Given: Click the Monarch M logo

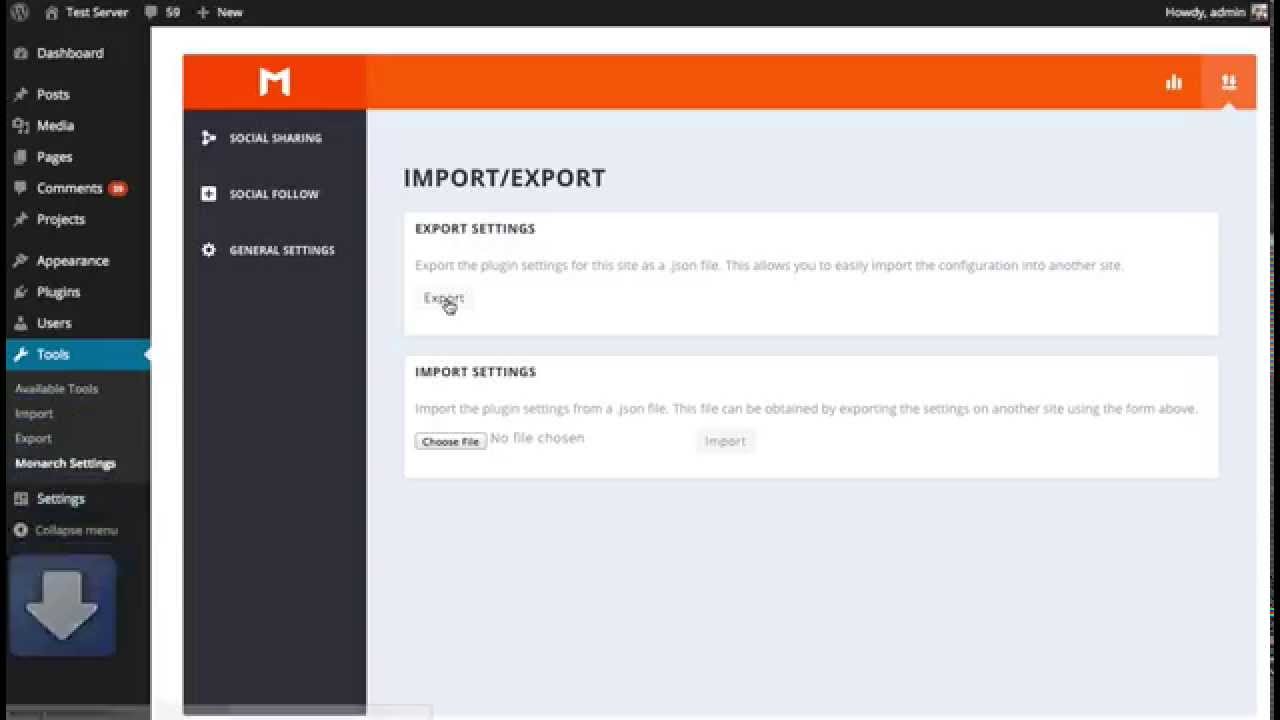Looking at the screenshot, I should [x=274, y=82].
